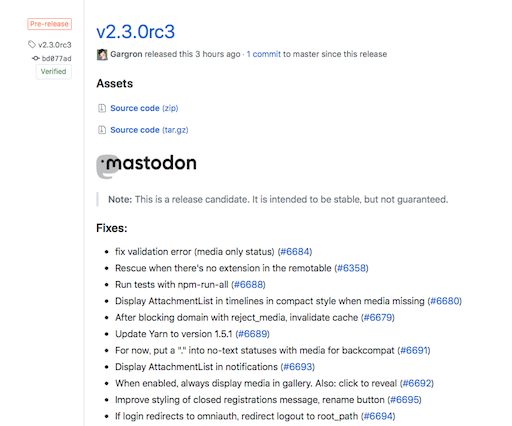Viewport: 512px width, 426px height.
Task: Click Gargron's avatar image
Action: tap(102, 54)
